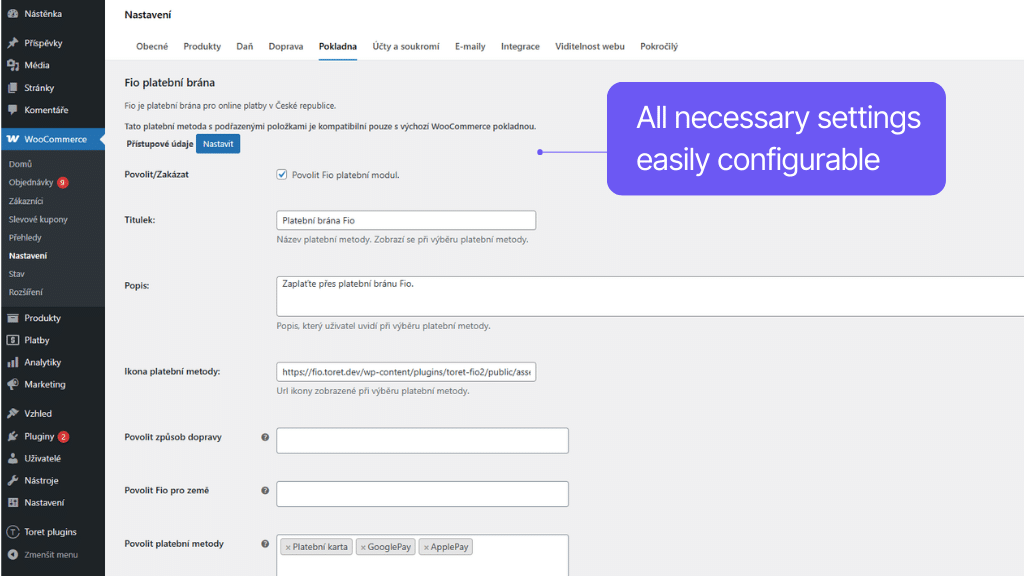Image resolution: width=1024 pixels, height=576 pixels.
Task: Click the Marketing megaphone icon
Action: coord(13,384)
